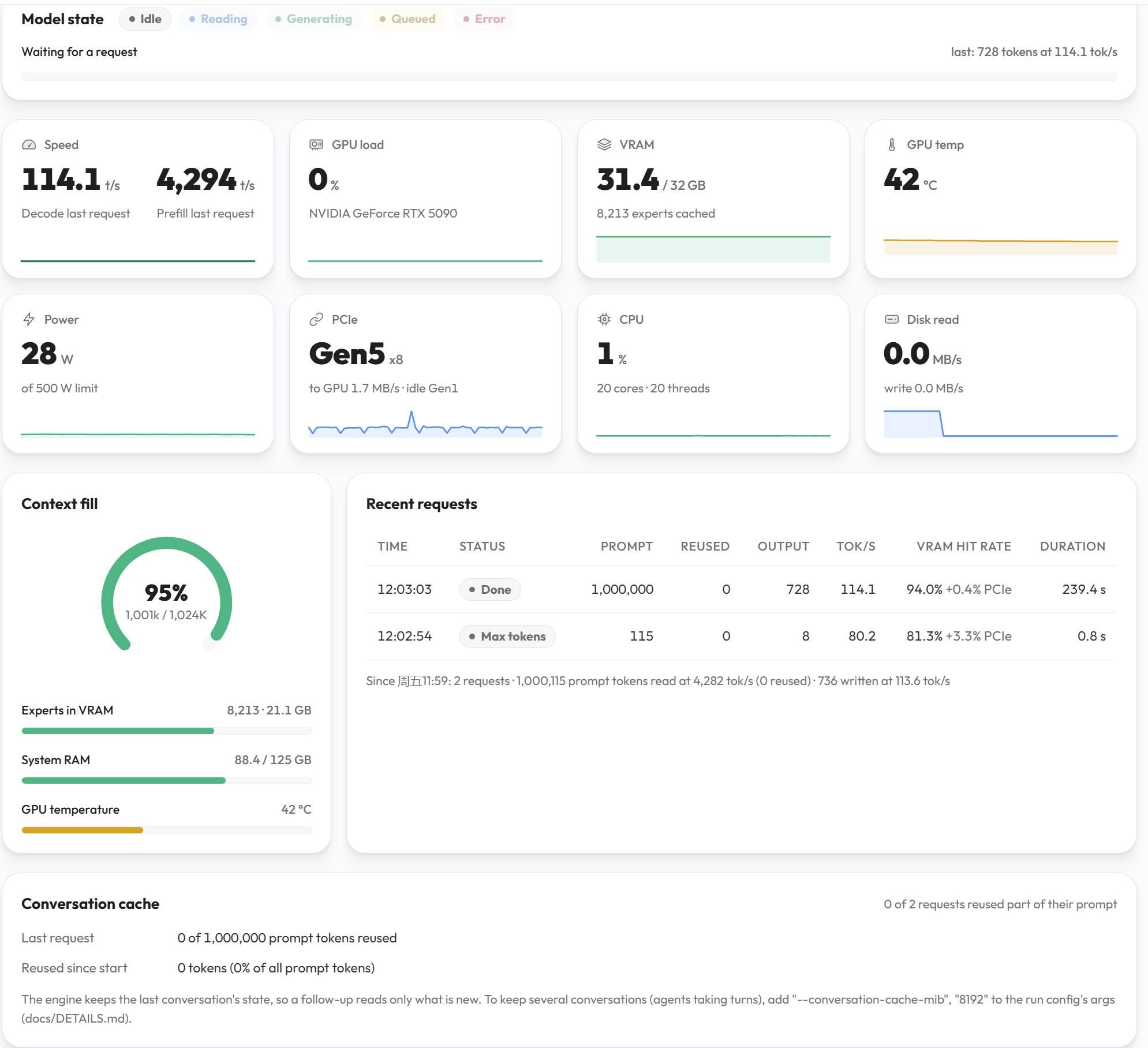
Task: Click the System RAM usage bar
Action: (166, 781)
